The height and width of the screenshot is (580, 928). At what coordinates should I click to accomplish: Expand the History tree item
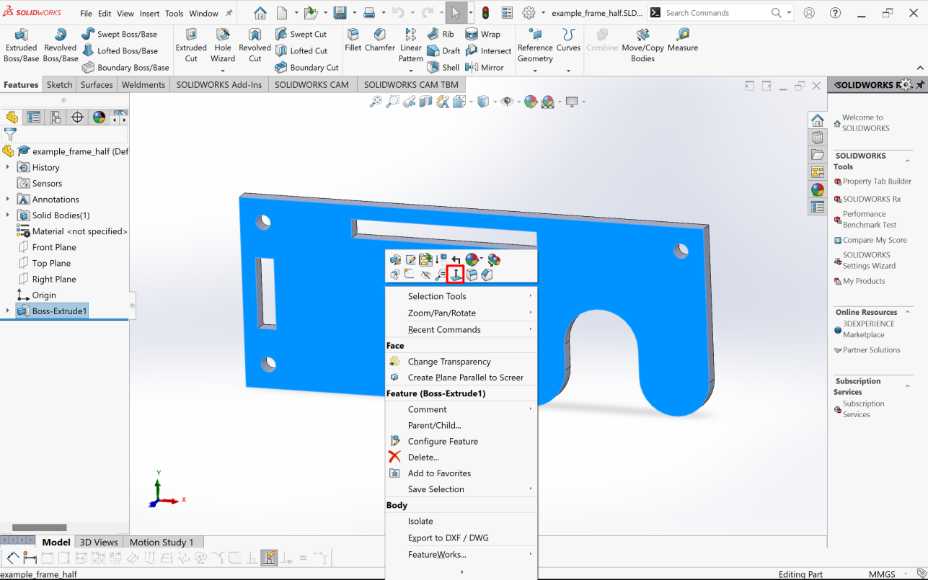coord(8,167)
